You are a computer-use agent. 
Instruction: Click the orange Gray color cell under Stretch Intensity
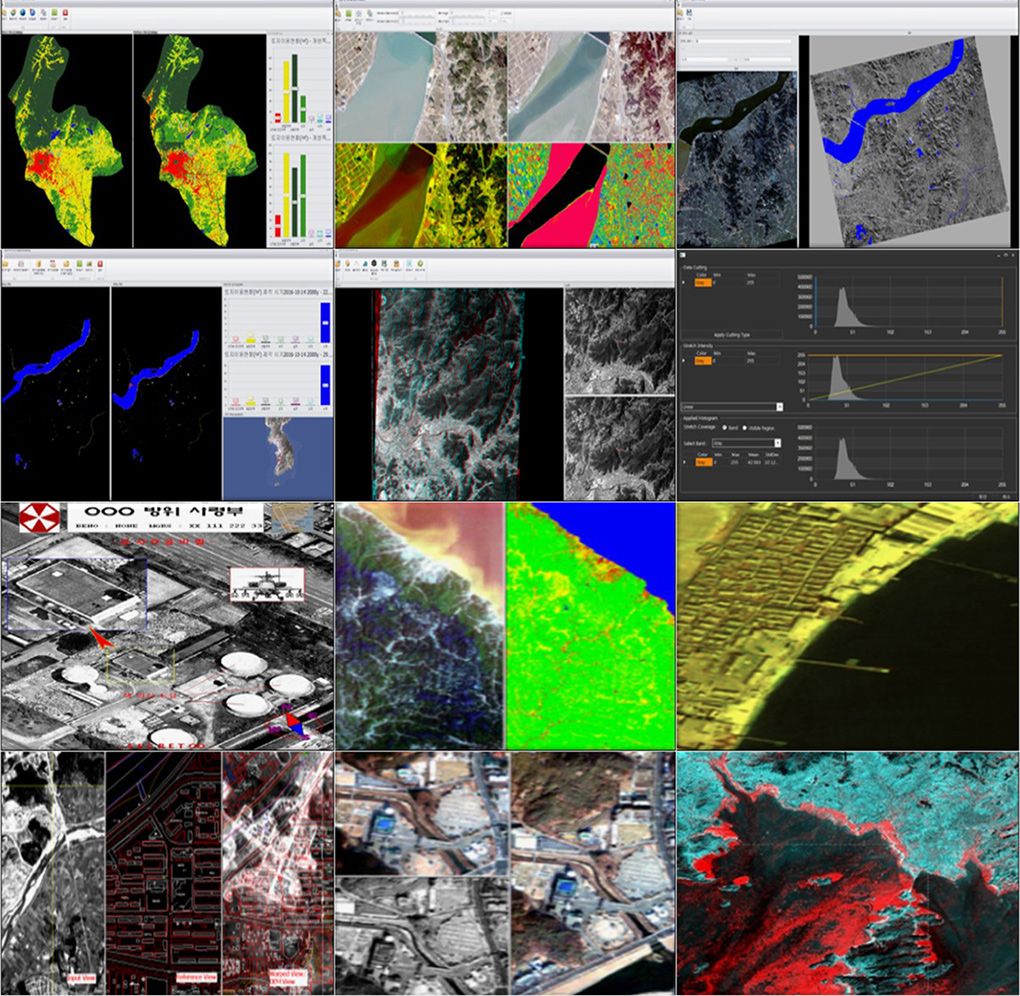[701, 362]
